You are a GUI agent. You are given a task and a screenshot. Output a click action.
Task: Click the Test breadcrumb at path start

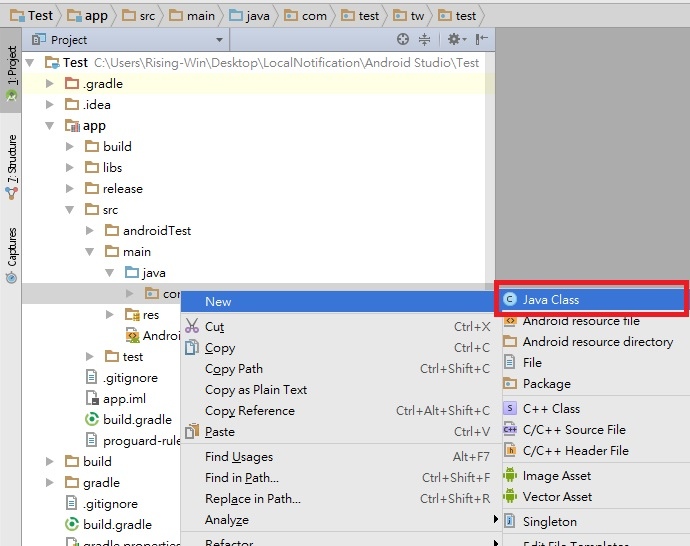[32, 16]
